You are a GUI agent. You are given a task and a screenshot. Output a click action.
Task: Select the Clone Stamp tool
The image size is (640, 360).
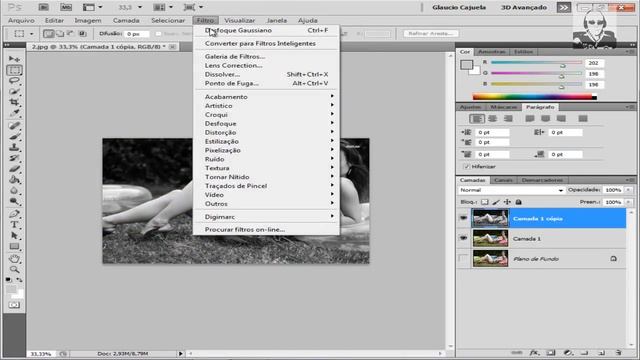pos(14,147)
